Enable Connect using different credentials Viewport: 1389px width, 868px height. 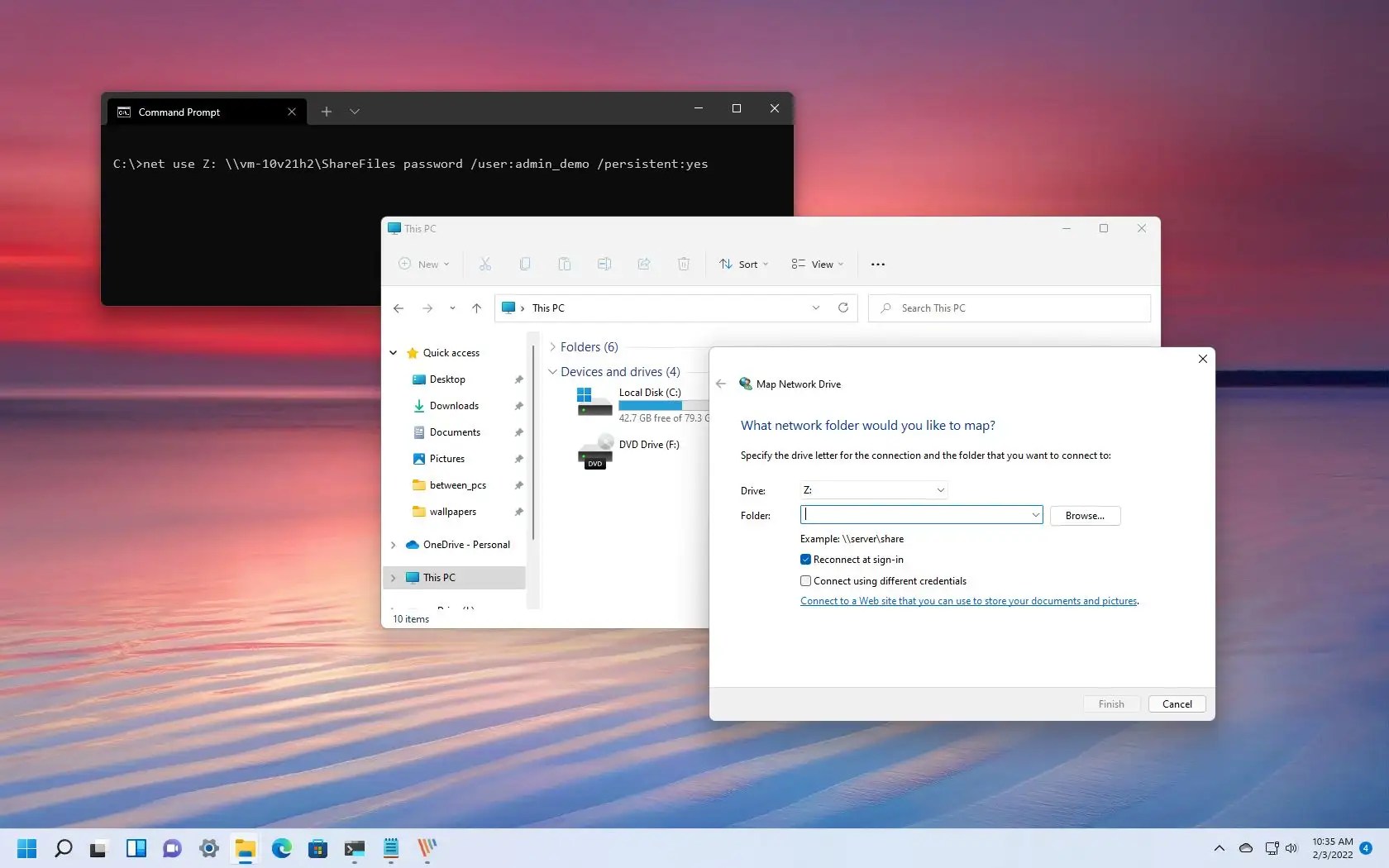tap(805, 580)
